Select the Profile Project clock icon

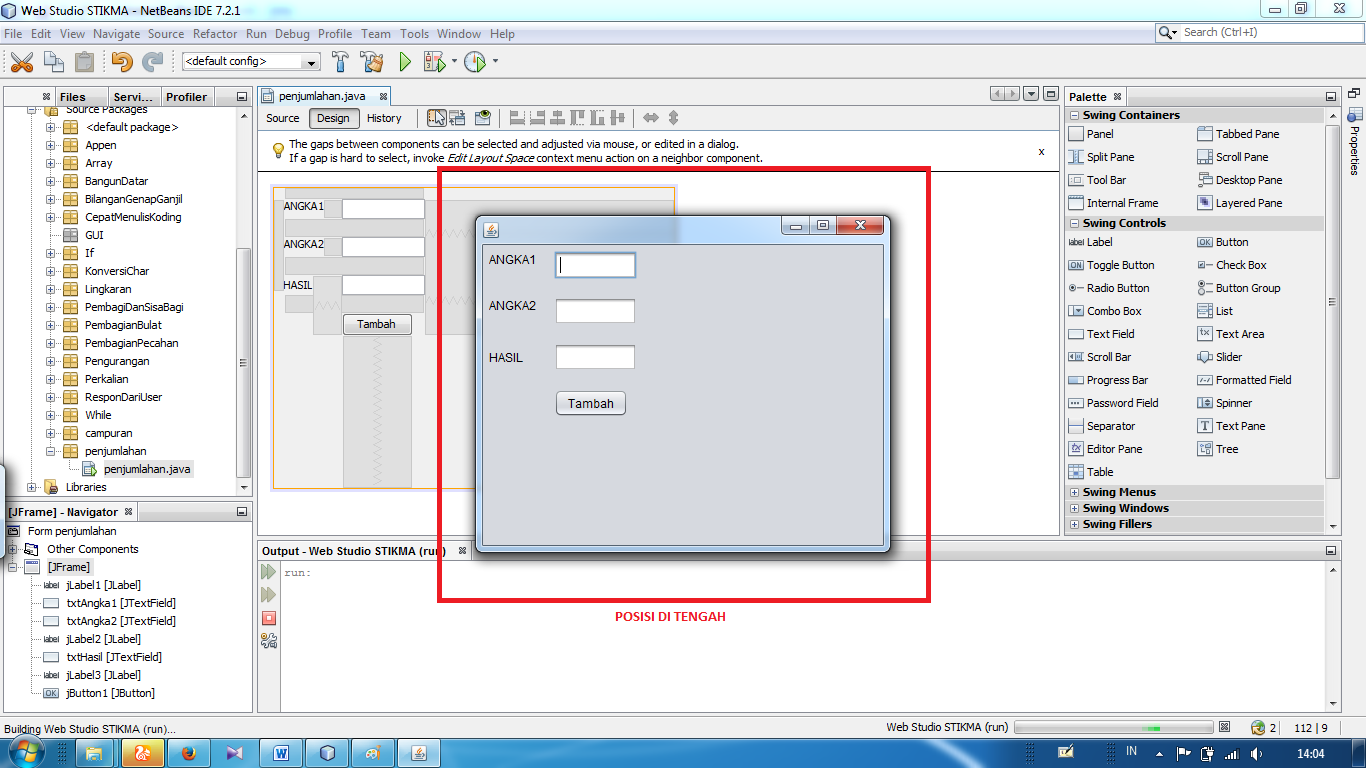[x=470, y=61]
